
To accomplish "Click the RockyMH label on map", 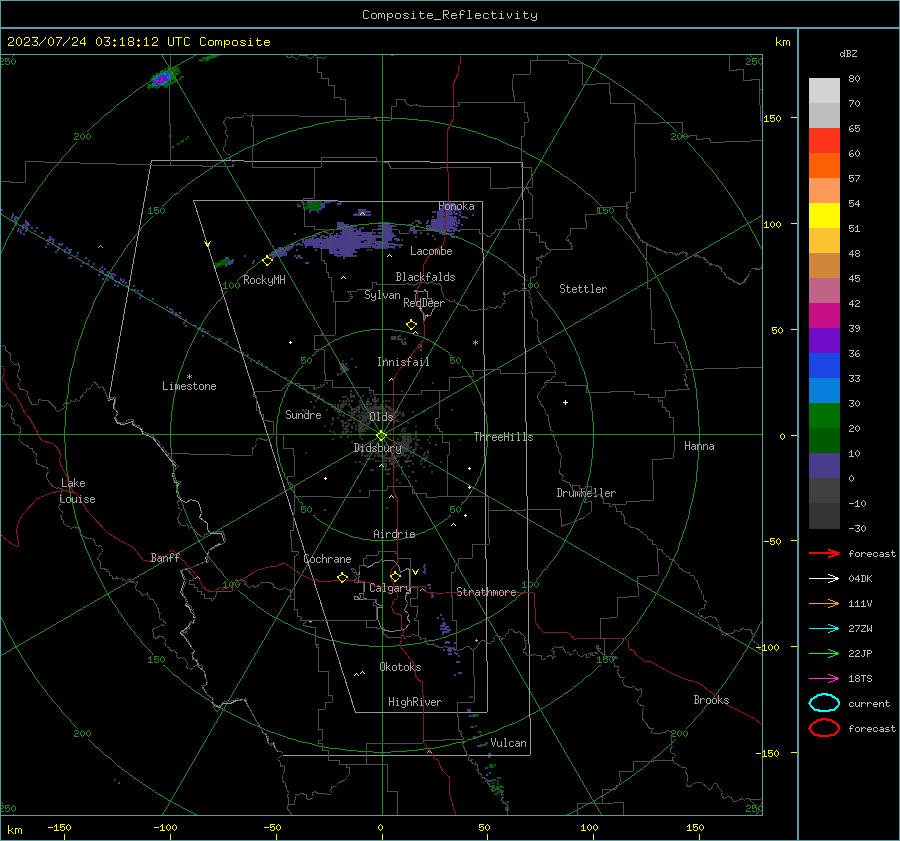I will tap(264, 280).
